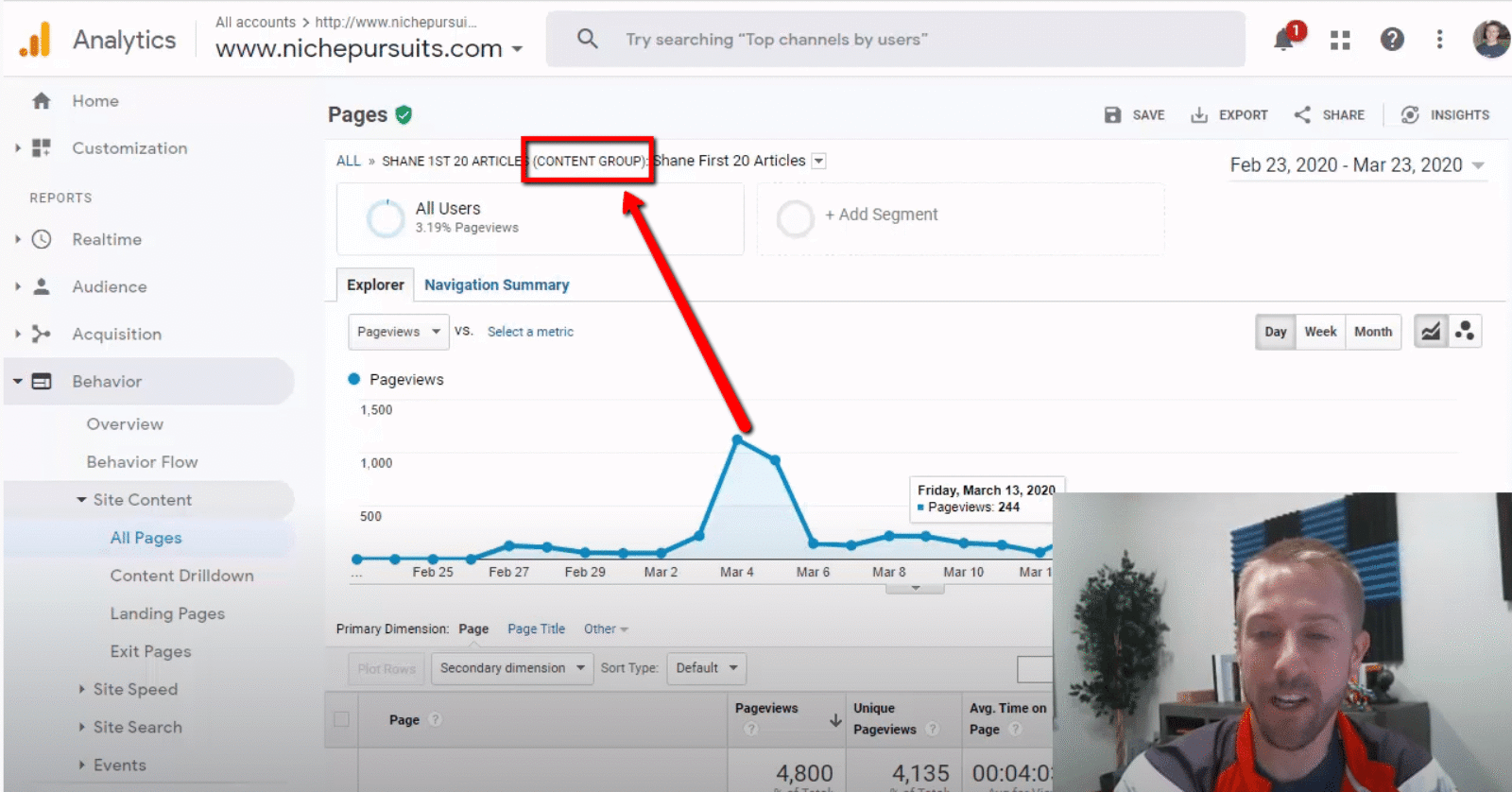The image size is (1512, 792).
Task: Click the chart collapse handle below the axis
Action: tap(915, 588)
